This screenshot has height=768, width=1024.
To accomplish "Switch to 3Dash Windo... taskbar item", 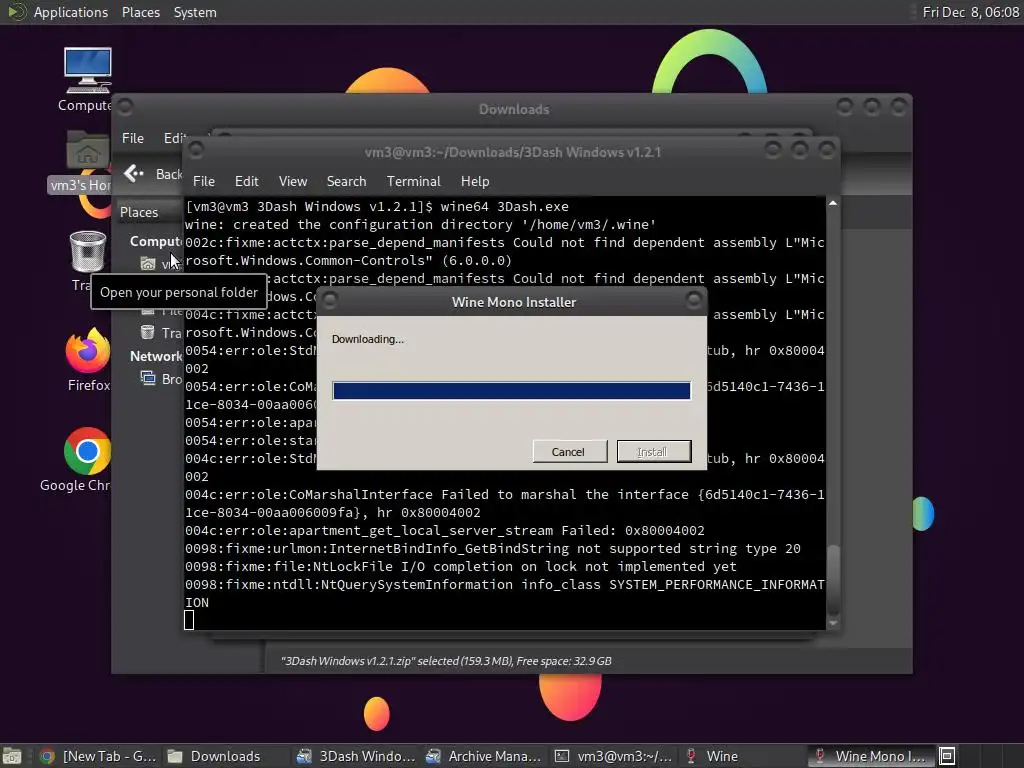I will tap(356, 756).
